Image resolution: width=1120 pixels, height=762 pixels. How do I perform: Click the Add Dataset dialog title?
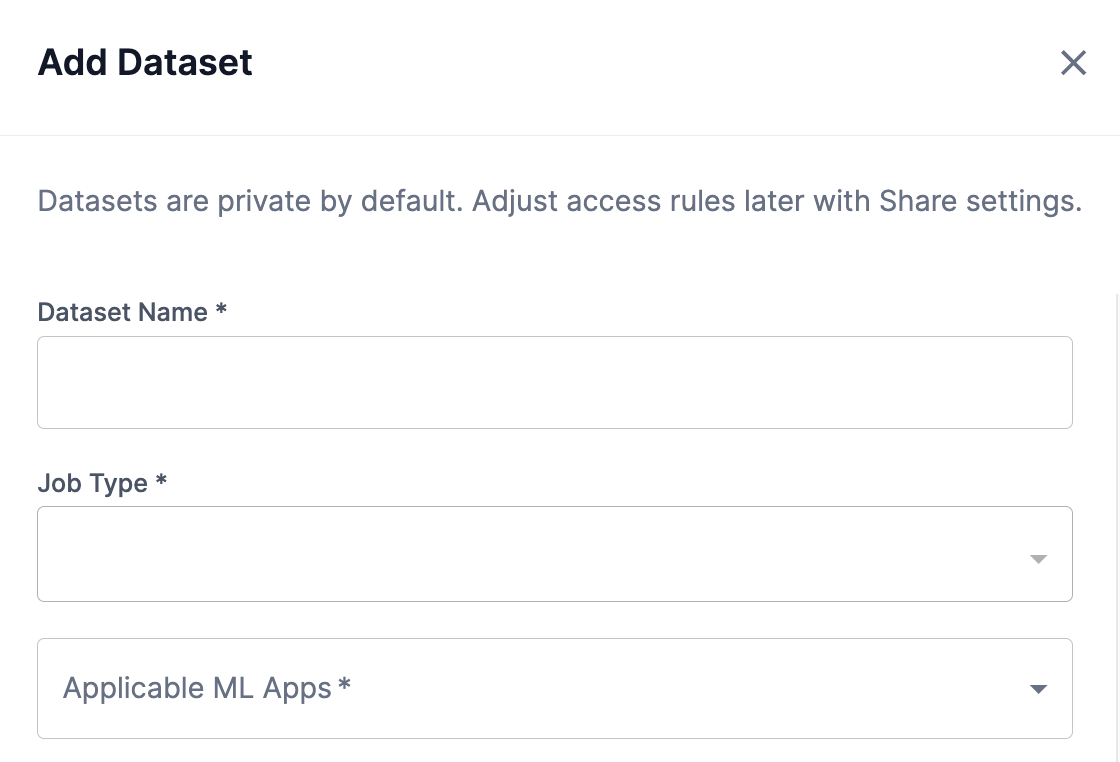[x=144, y=62]
